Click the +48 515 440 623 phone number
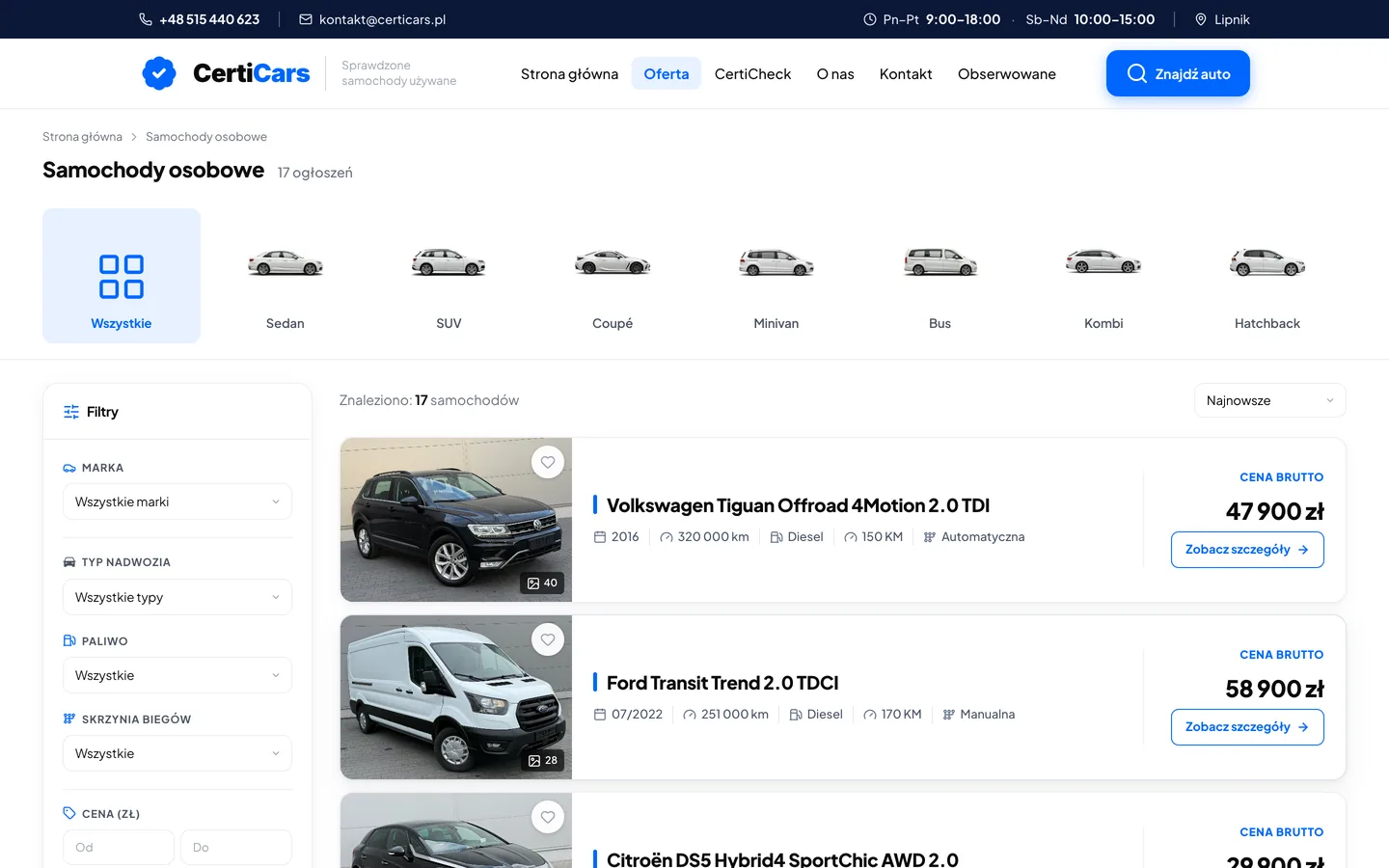Viewport: 1389px width, 868px height. coord(209,19)
